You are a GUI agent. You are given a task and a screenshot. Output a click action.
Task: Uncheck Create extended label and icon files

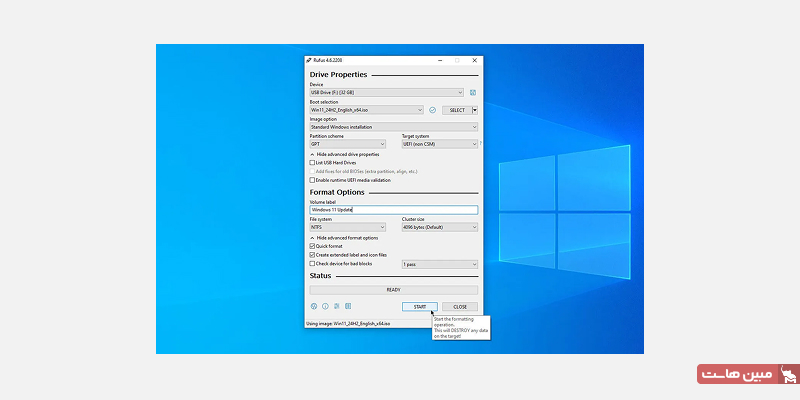(x=312, y=255)
